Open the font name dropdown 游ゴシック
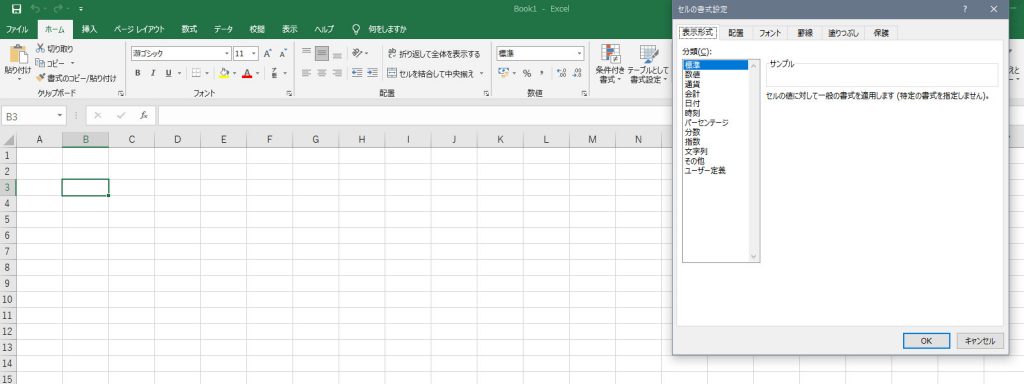The height and width of the screenshot is (384, 1024). [x=227, y=54]
